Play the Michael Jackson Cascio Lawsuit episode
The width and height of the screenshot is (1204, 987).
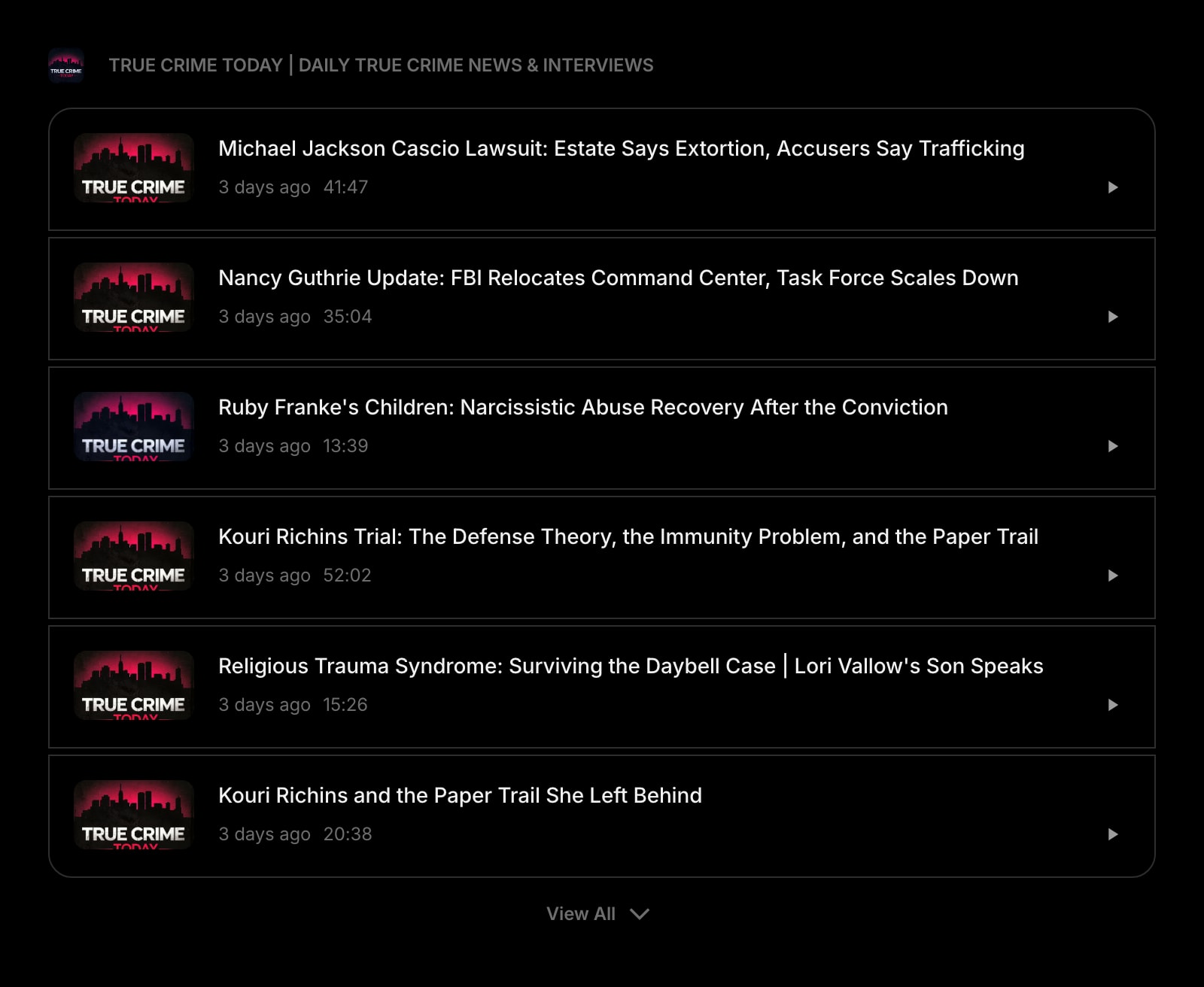point(1112,188)
